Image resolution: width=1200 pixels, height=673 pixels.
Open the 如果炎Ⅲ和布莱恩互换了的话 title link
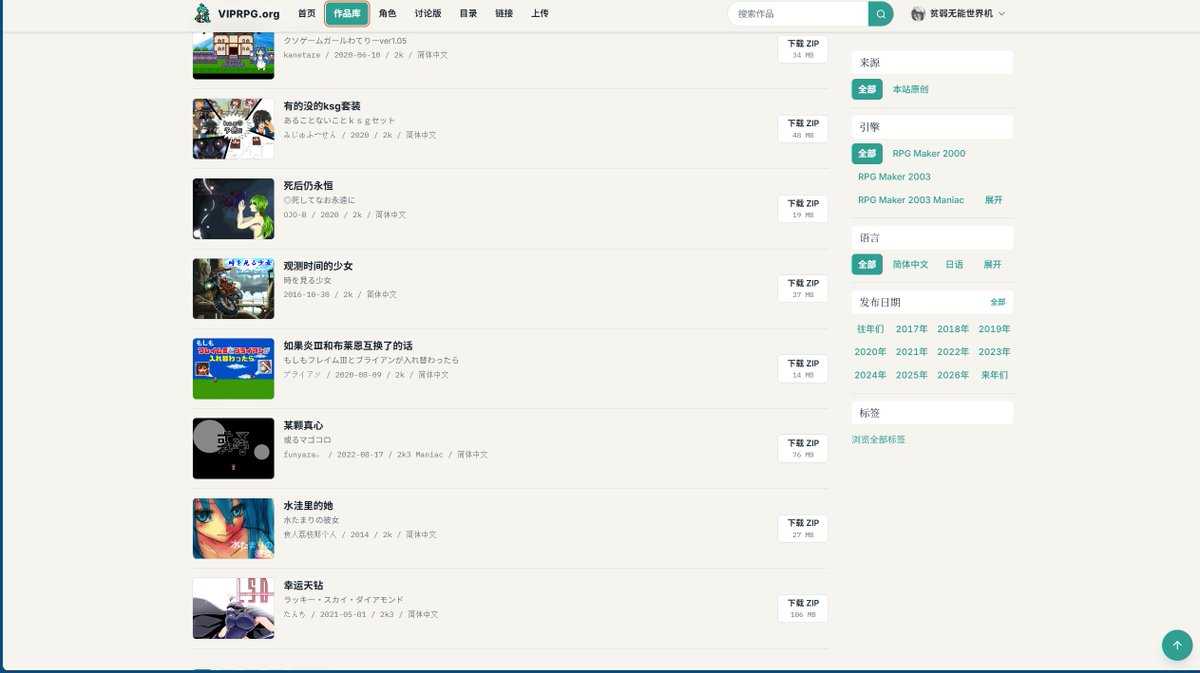(x=348, y=346)
